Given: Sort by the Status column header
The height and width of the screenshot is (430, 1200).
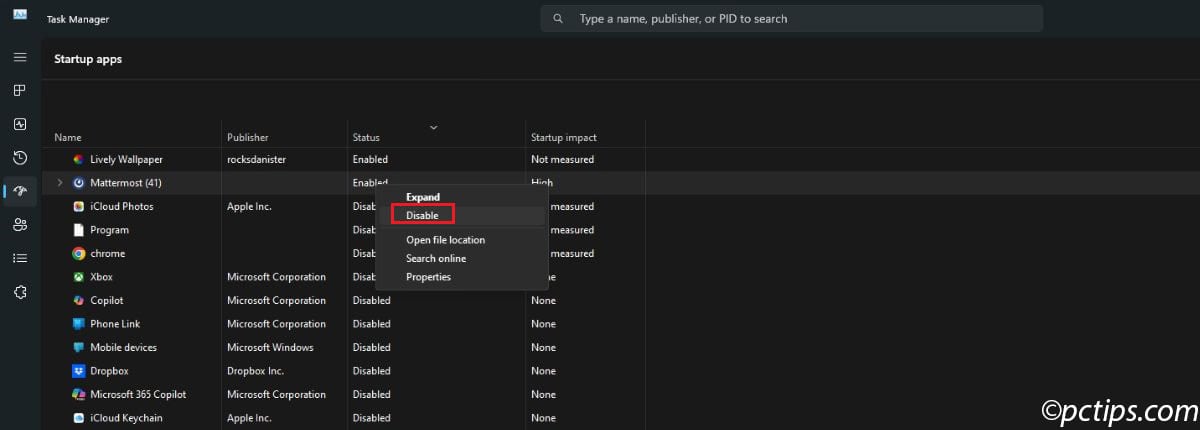Looking at the screenshot, I should click(366, 137).
